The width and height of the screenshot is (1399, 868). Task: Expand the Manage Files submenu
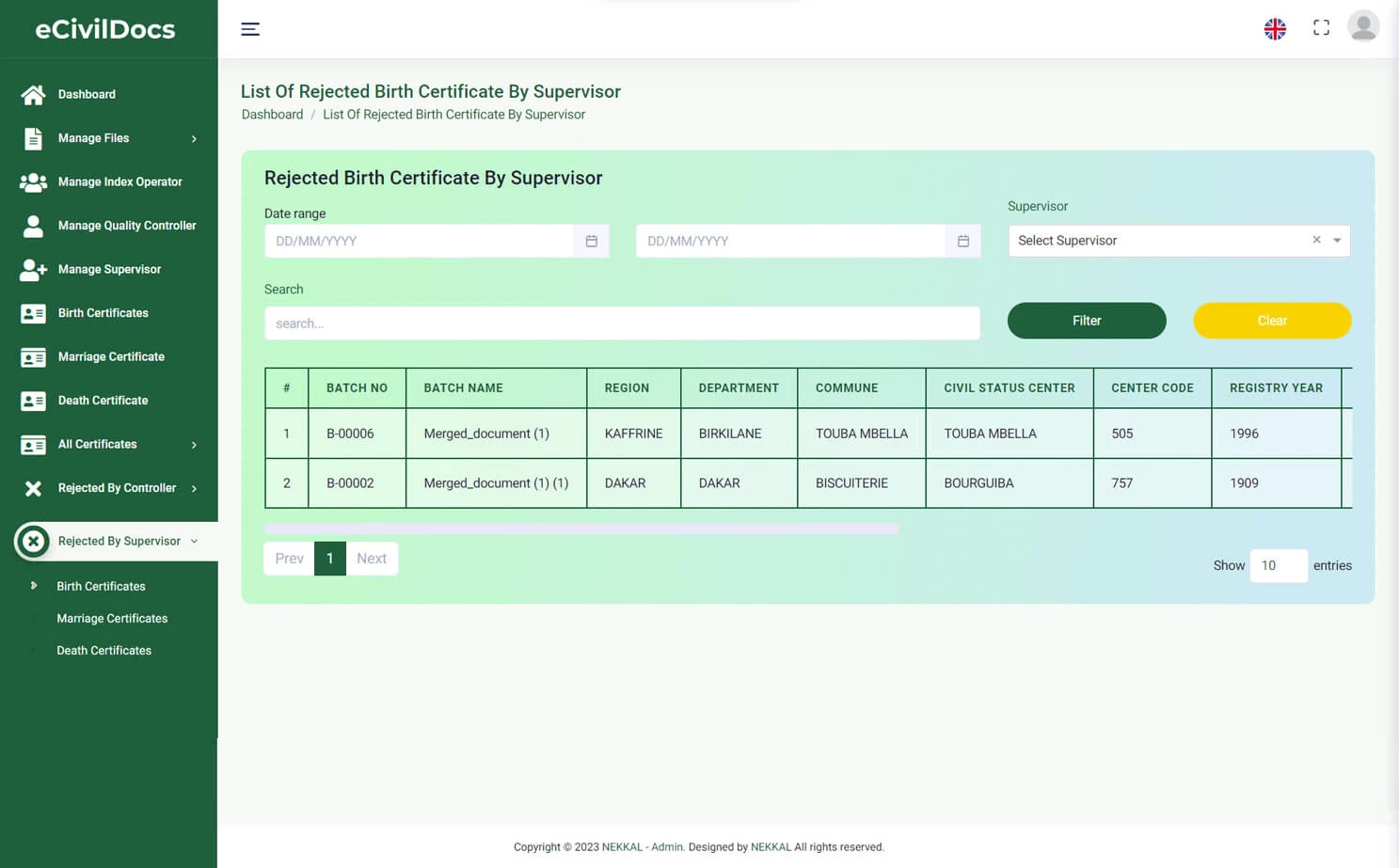[x=108, y=138]
